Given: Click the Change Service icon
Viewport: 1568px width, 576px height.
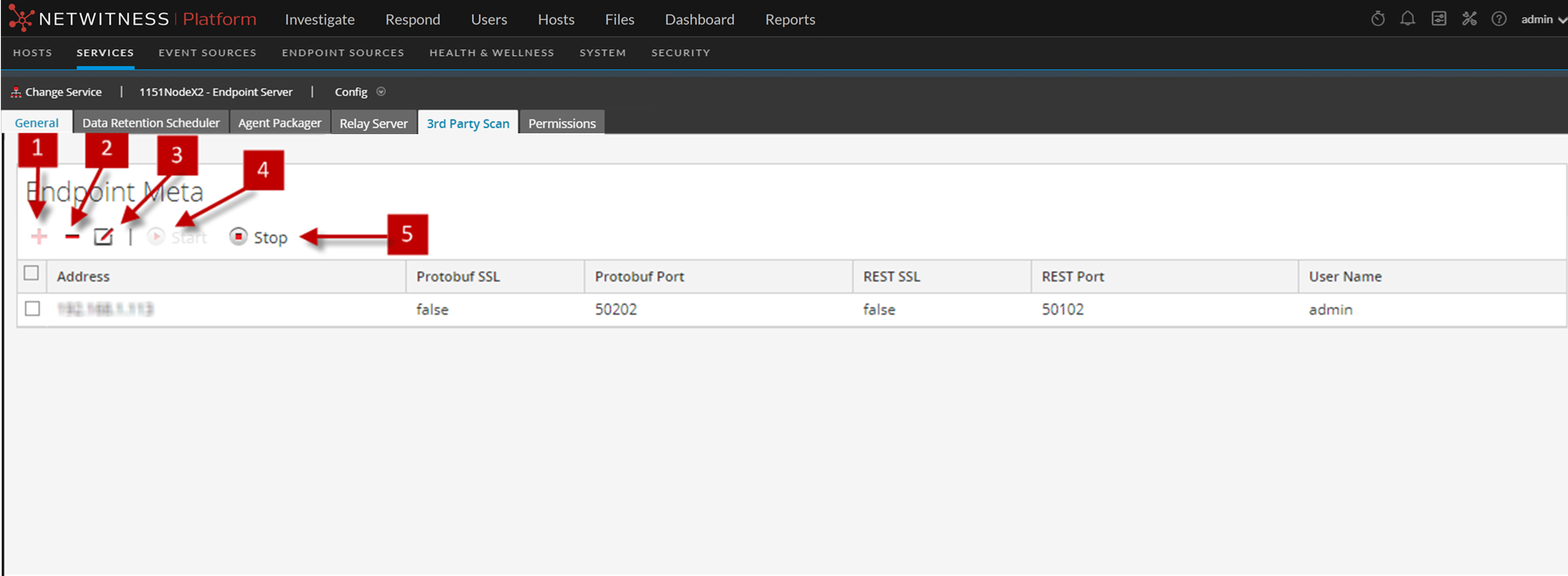Looking at the screenshot, I should [16, 92].
